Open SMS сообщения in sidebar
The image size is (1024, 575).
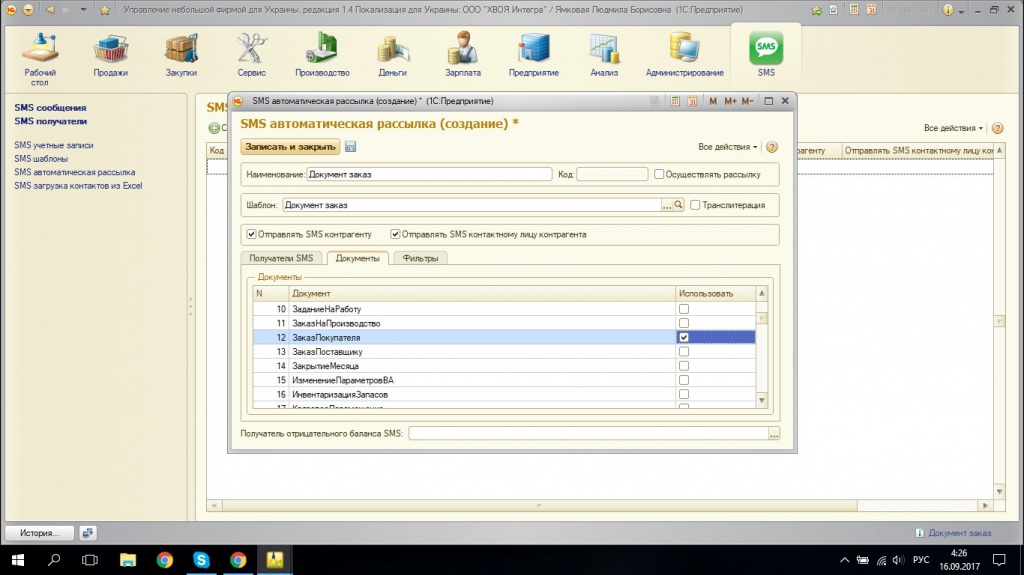(50, 108)
